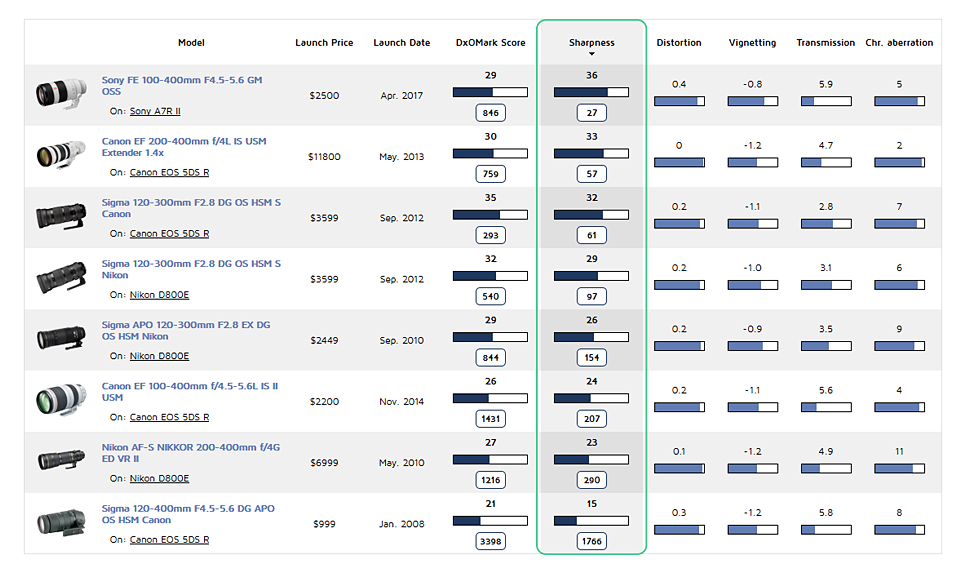975x576 pixels.
Task: Follow Canon EOS 5DS R link under Canon EF 200-400mm
Action: click(169, 172)
